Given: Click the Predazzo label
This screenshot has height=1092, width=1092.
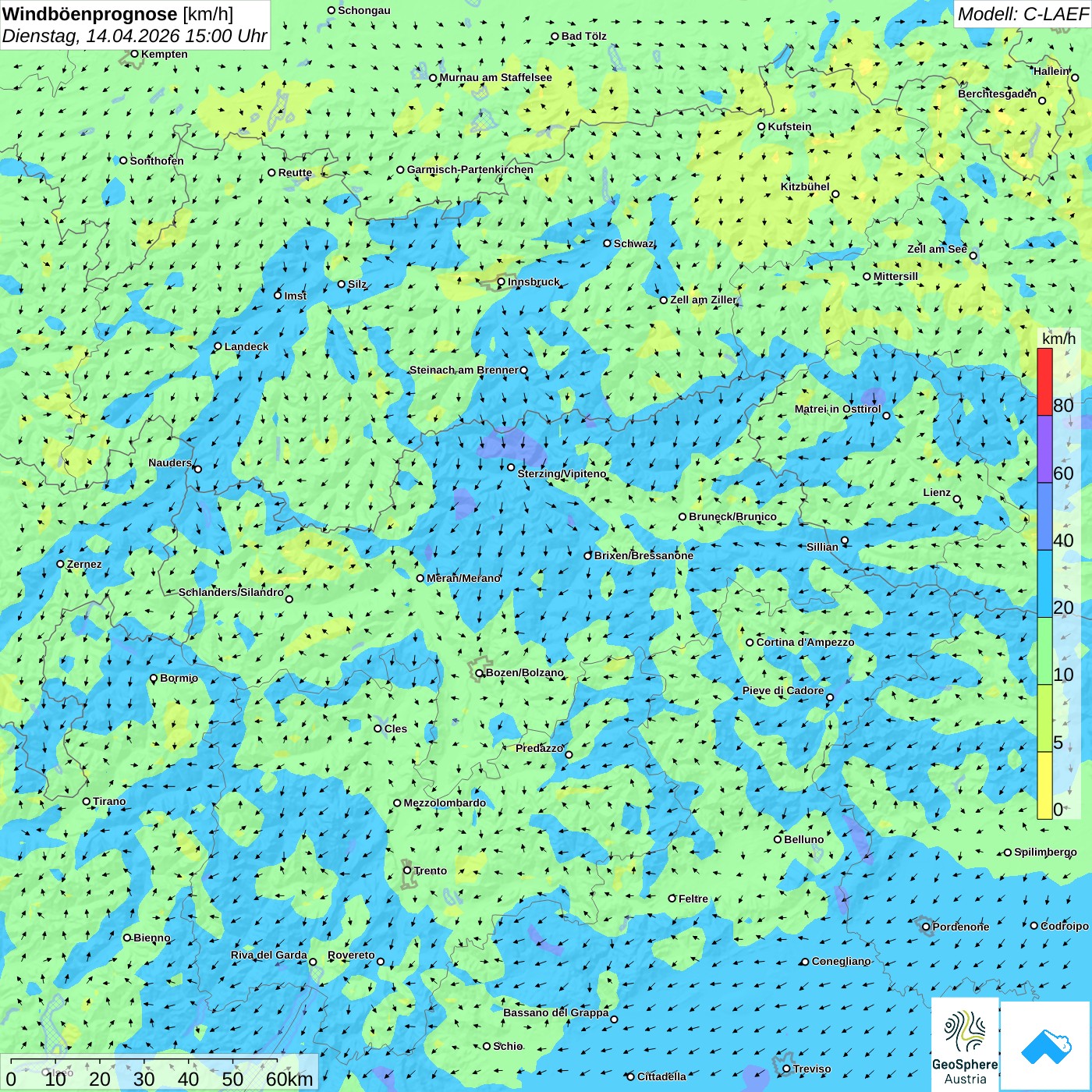Looking at the screenshot, I should [x=539, y=748].
